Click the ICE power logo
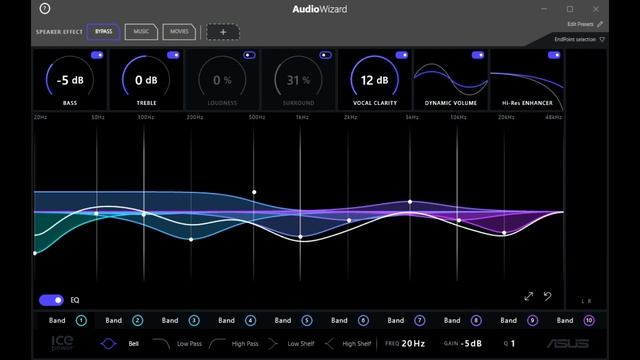 point(62,343)
